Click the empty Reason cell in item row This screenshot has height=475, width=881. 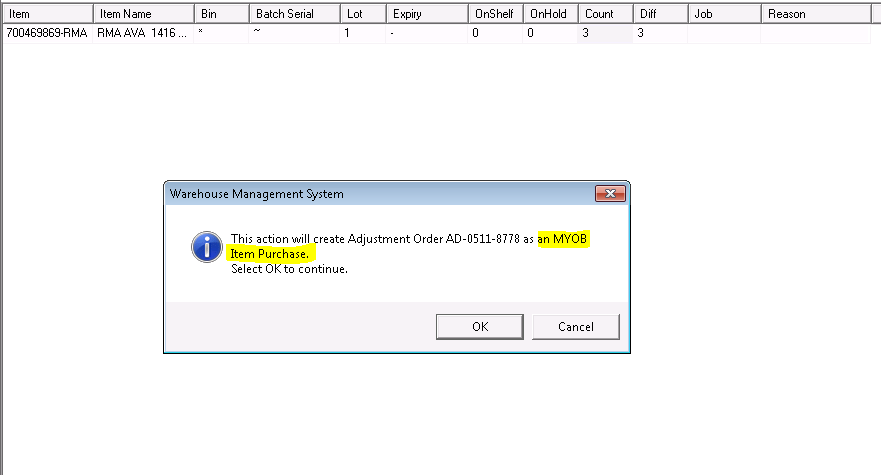pyautogui.click(x=816, y=33)
